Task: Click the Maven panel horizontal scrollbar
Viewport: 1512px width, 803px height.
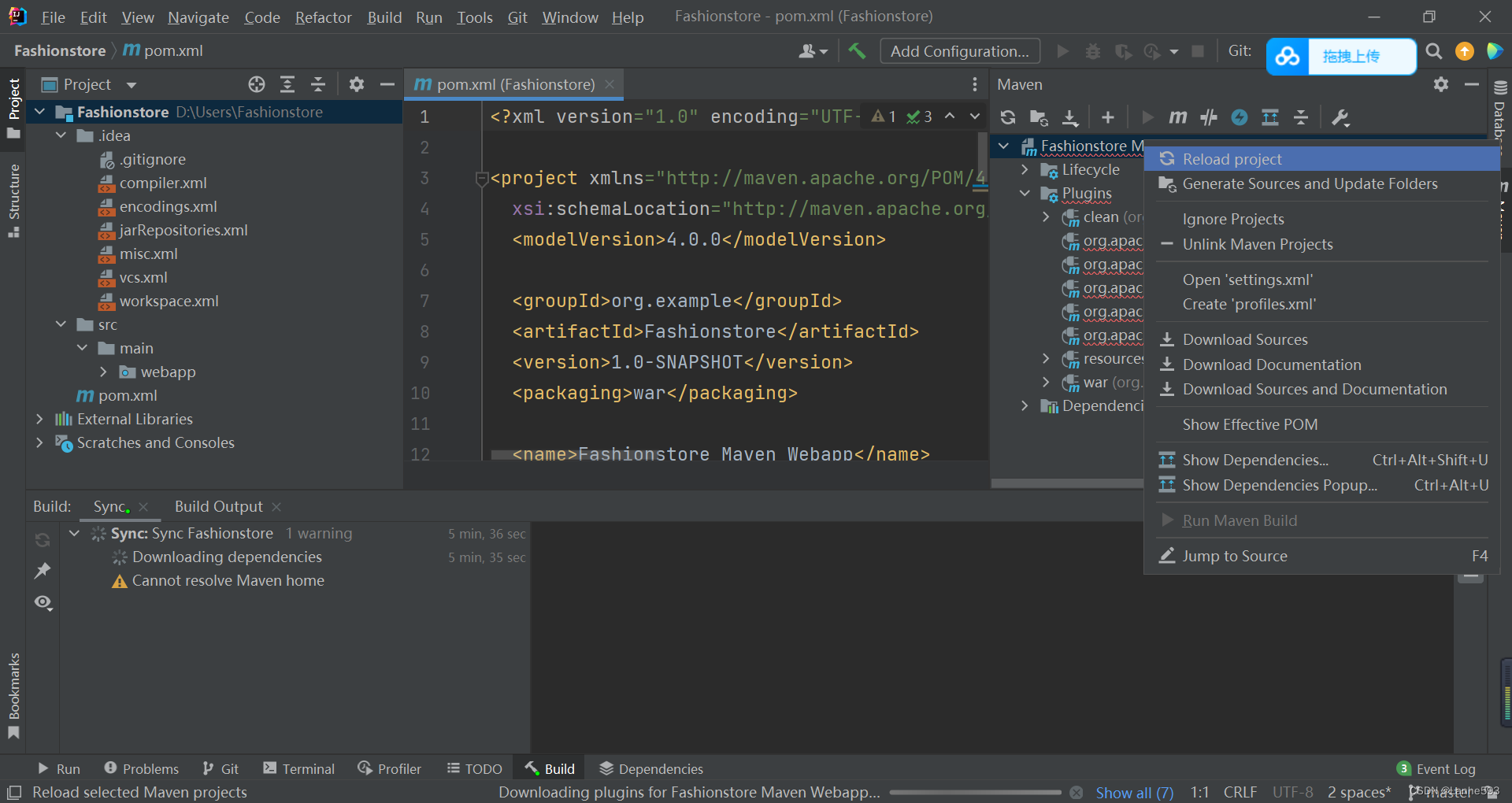Action: click(x=1067, y=483)
